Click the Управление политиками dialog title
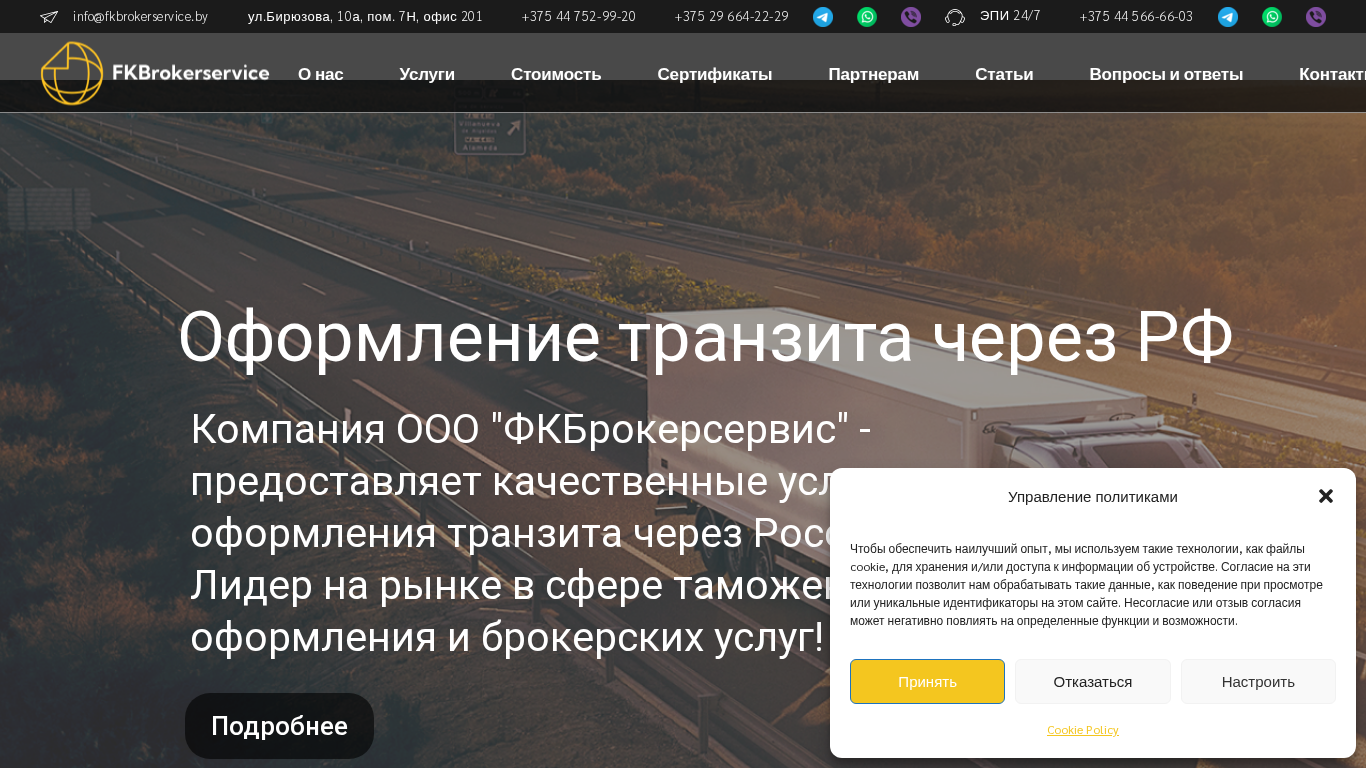 [x=1093, y=496]
